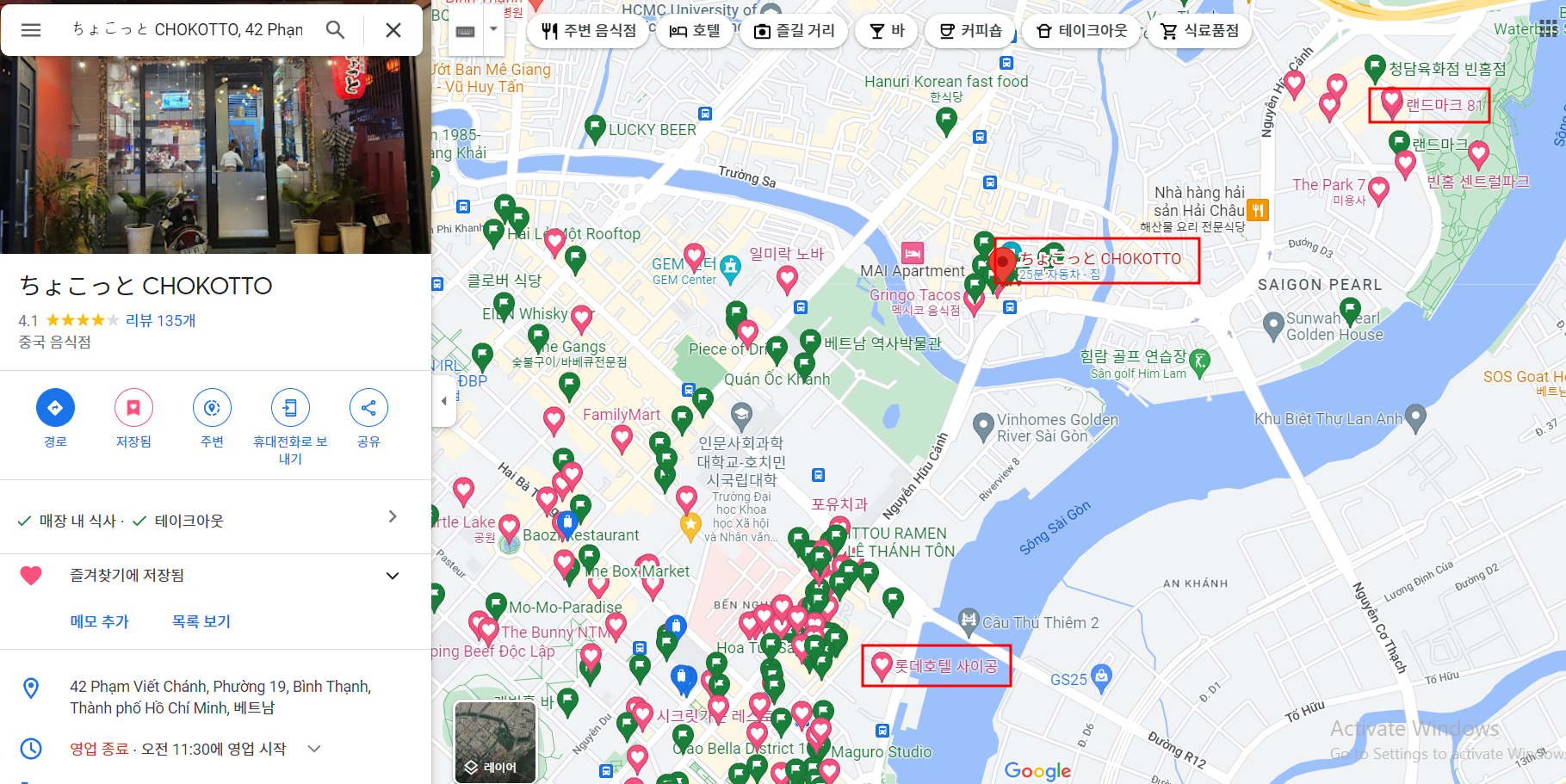The height and width of the screenshot is (784, 1566).
Task: Click the 힘람 골프 연습장 golf pin
Action: tap(1199, 362)
